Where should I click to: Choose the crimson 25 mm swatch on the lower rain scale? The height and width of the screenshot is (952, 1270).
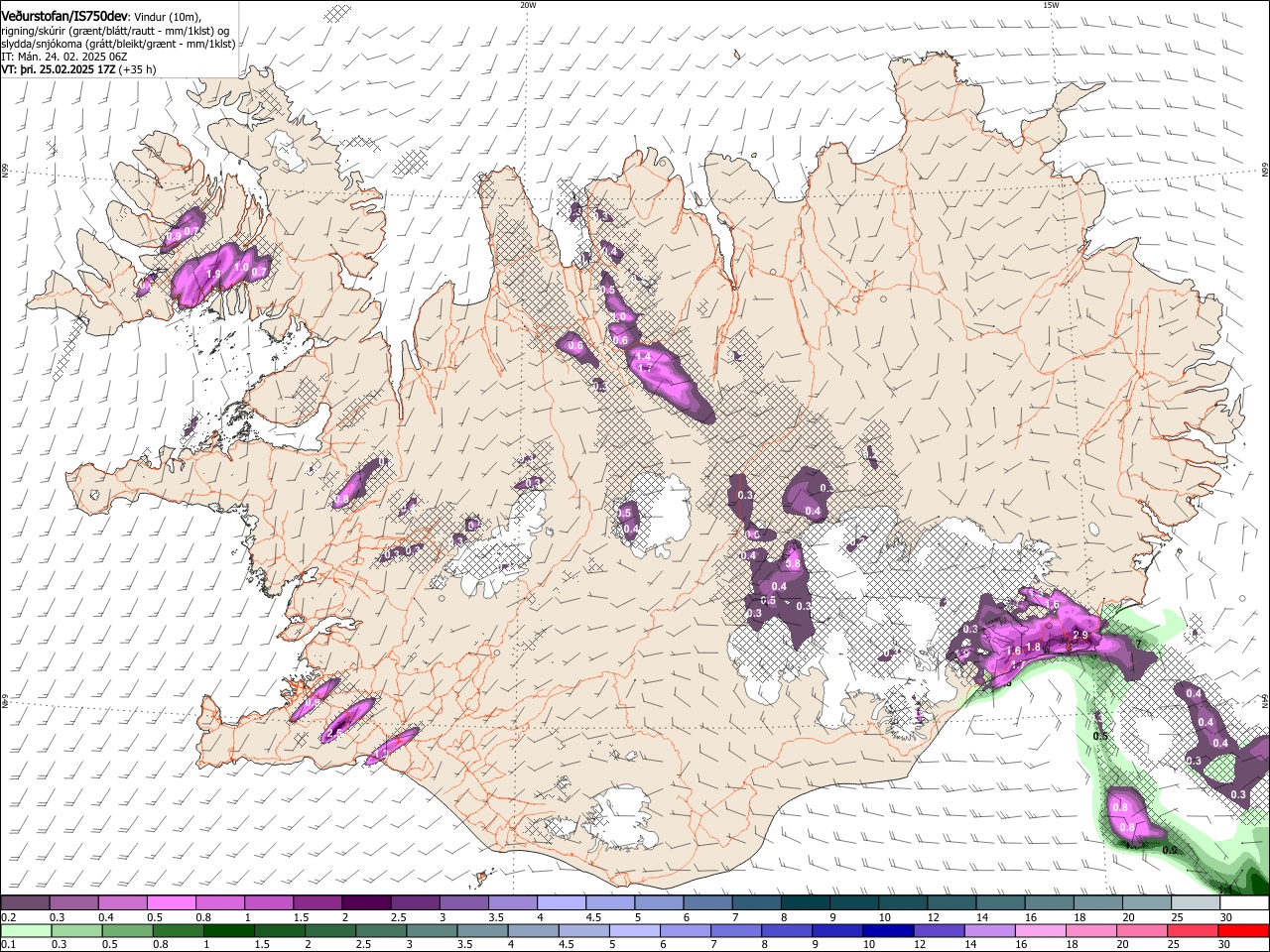(x=1194, y=931)
